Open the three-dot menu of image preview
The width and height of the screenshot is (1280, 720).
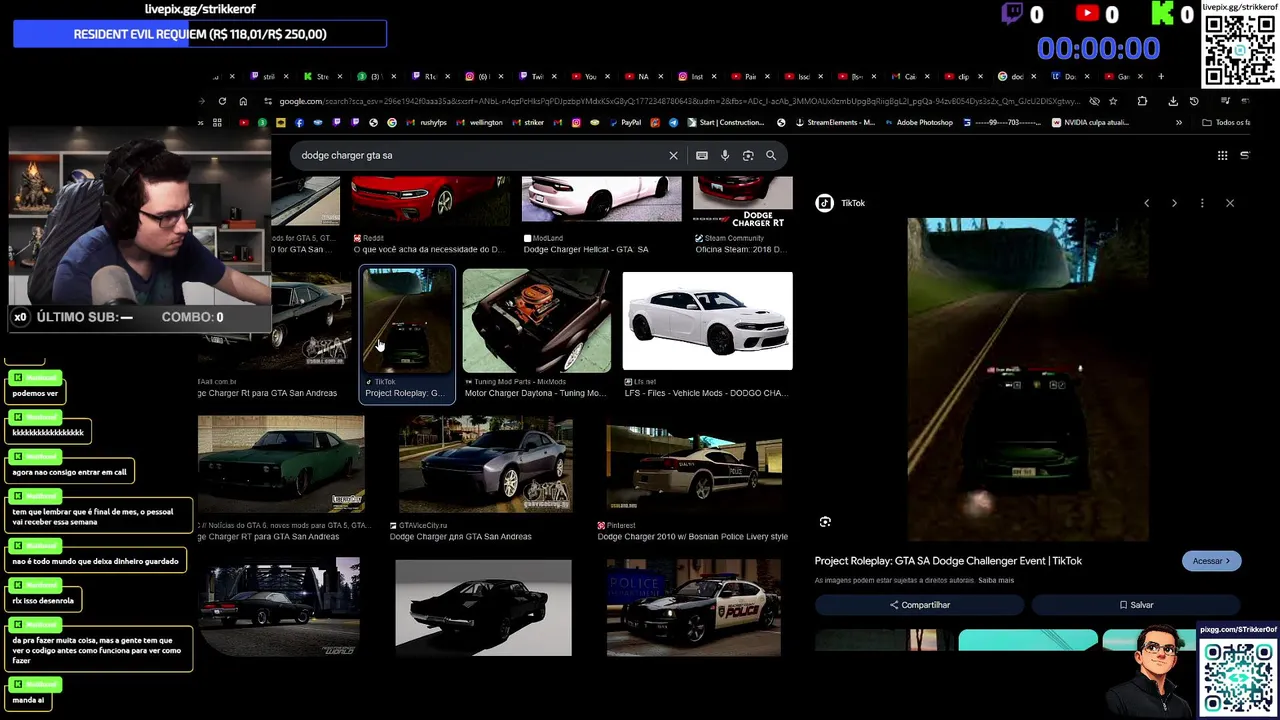[1202, 203]
